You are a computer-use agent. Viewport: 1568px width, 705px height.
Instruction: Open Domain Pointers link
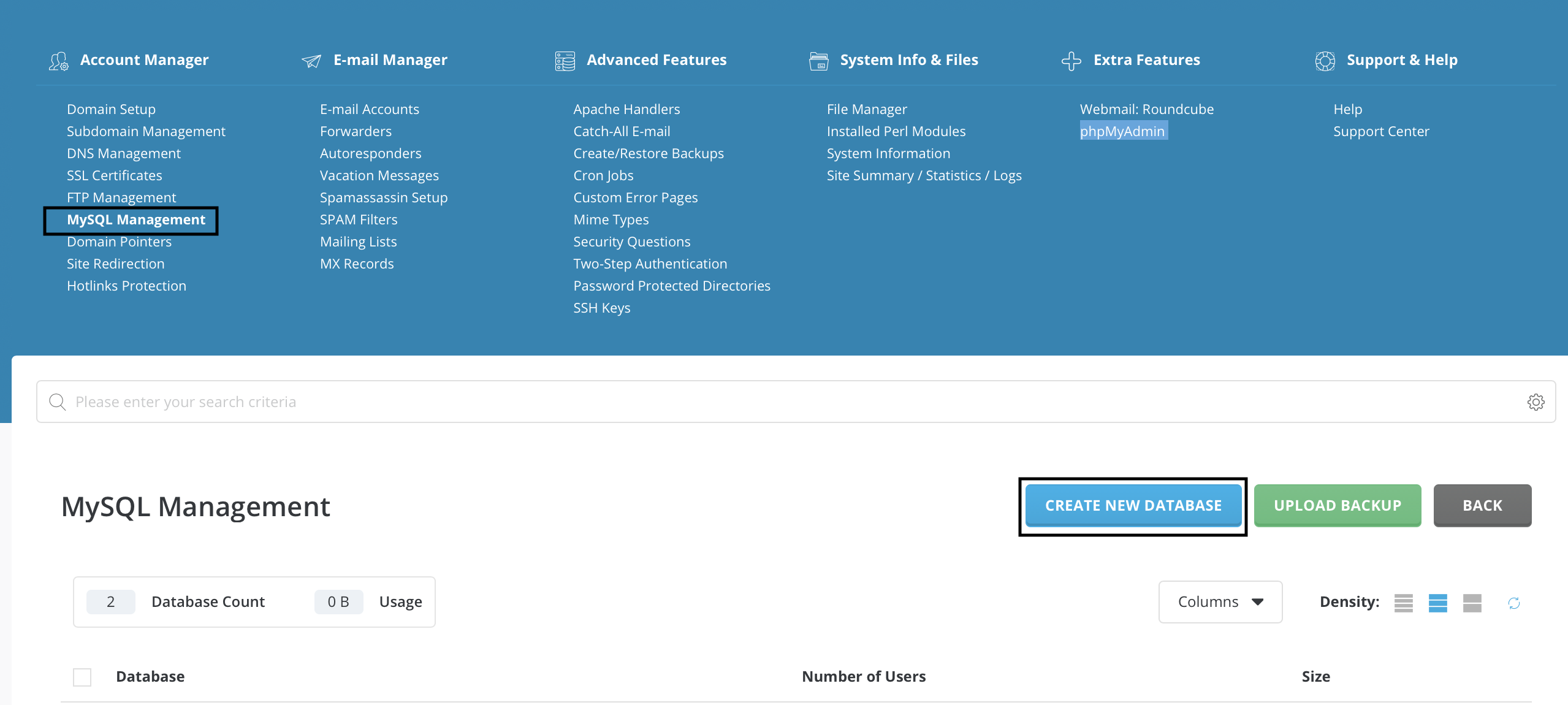(119, 242)
